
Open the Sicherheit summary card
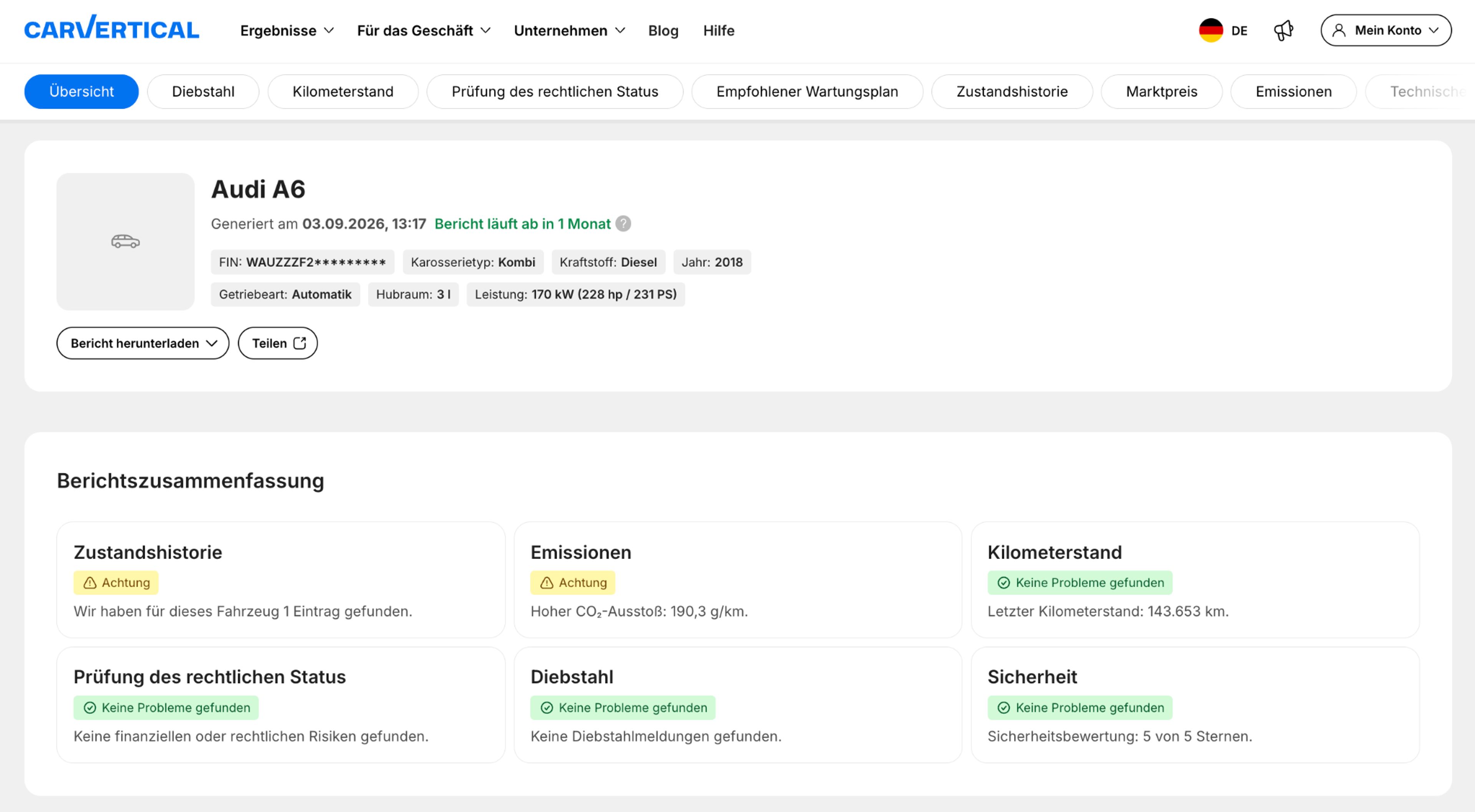click(x=1195, y=705)
